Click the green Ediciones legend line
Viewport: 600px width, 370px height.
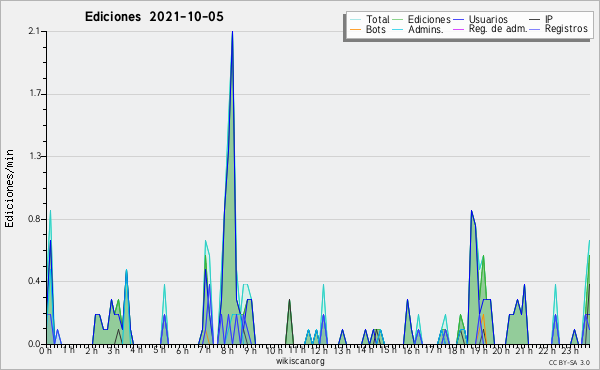click(398, 20)
